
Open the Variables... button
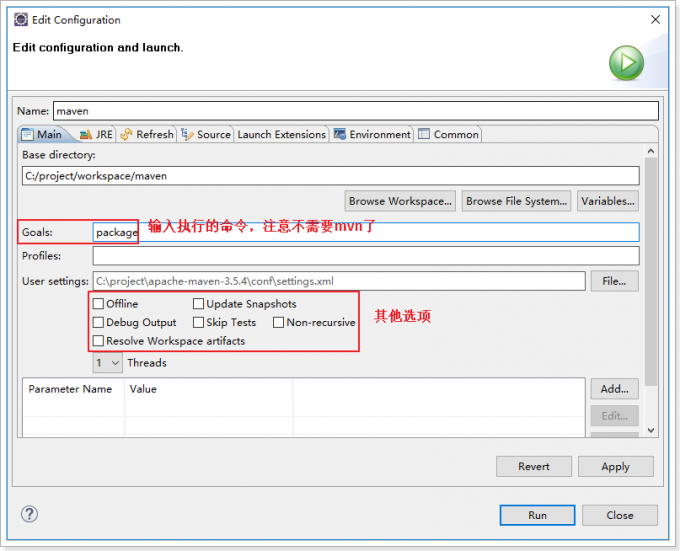(x=608, y=201)
